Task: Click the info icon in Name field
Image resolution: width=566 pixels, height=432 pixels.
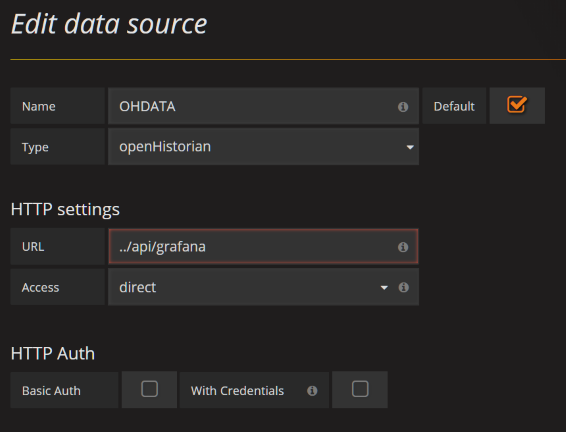Action: point(403,107)
